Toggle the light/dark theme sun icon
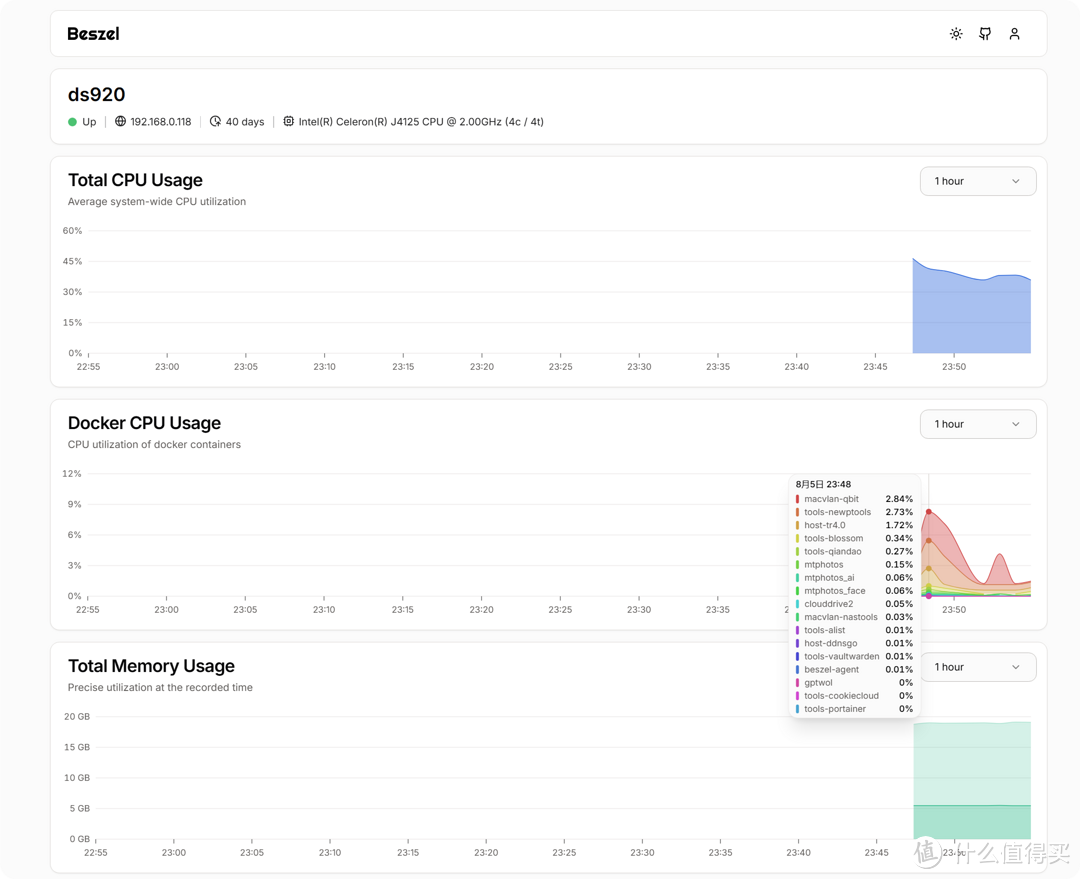This screenshot has width=1080, height=879. click(x=955, y=33)
